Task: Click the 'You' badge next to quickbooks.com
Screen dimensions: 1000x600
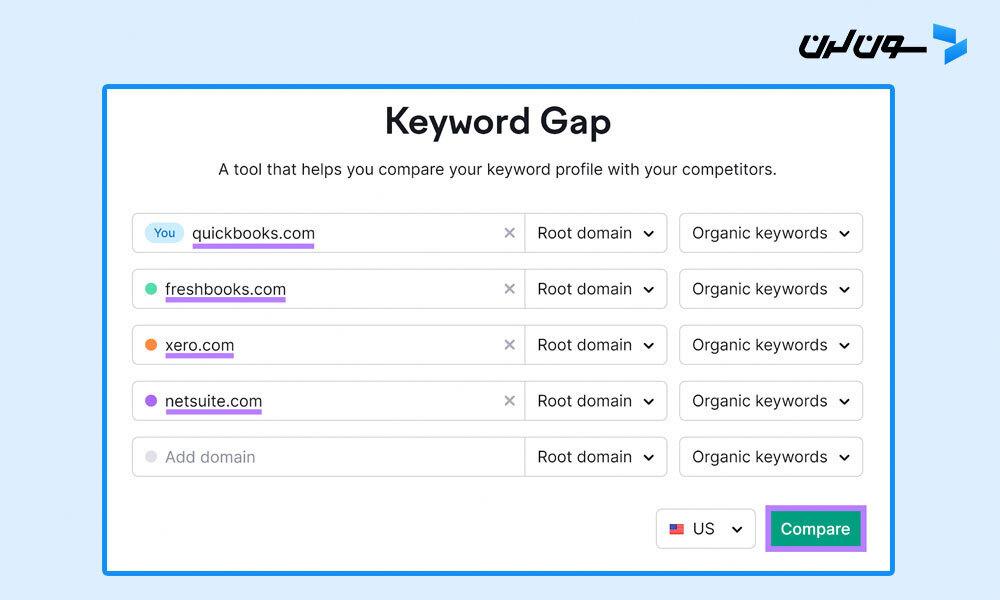Action: [x=165, y=233]
